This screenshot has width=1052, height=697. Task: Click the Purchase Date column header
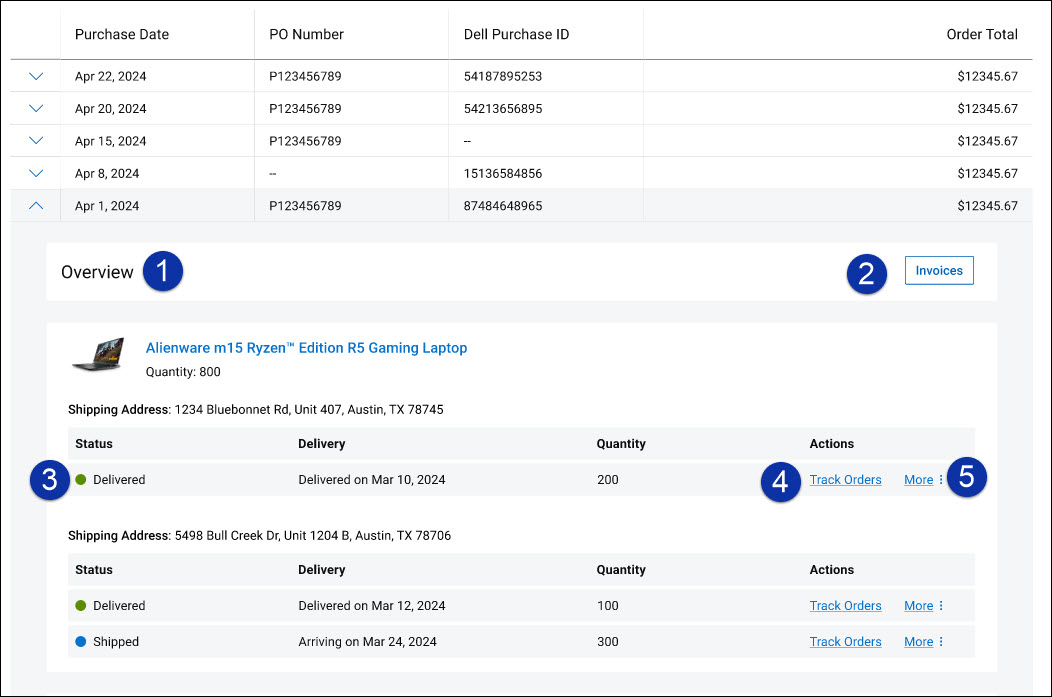coord(121,34)
